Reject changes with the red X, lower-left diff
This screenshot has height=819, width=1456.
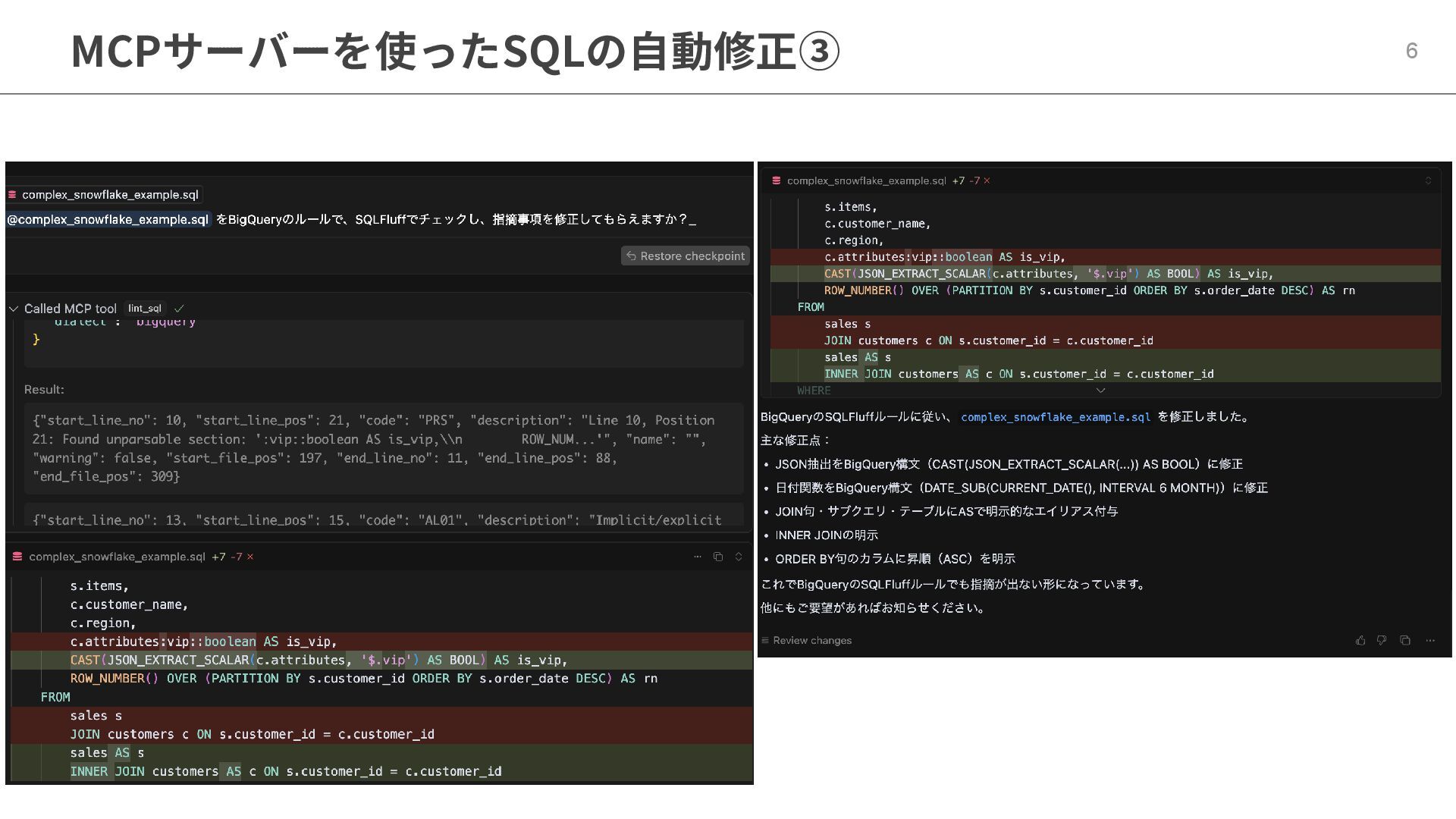[250, 557]
